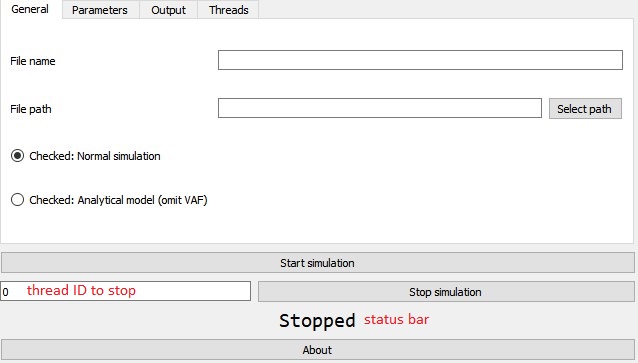Image resolution: width=638 pixels, height=363 pixels.
Task: Open the Output tab
Action: [168, 10]
